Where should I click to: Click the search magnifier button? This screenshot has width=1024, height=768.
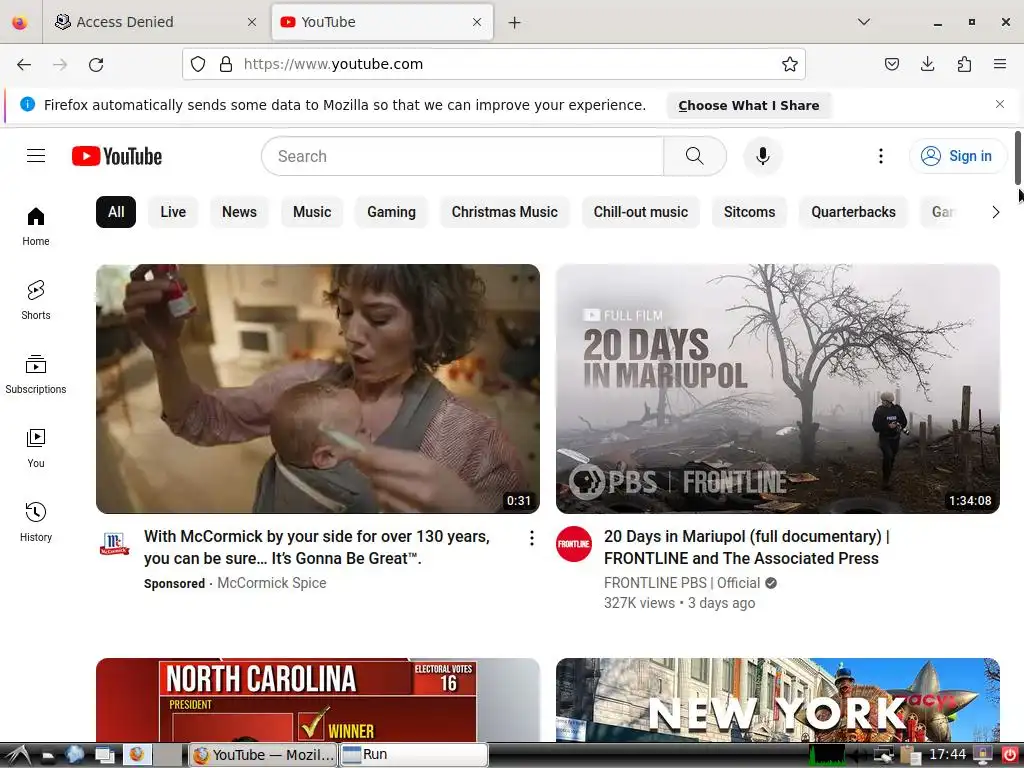[x=695, y=156]
